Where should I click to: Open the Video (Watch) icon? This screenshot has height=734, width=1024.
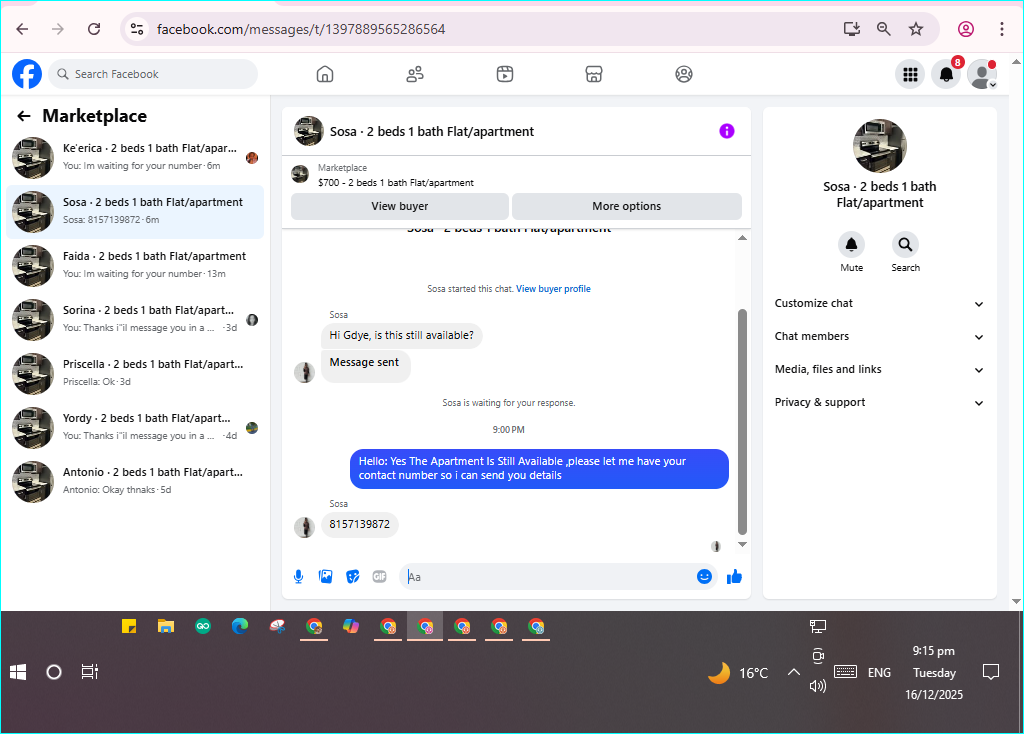click(505, 74)
